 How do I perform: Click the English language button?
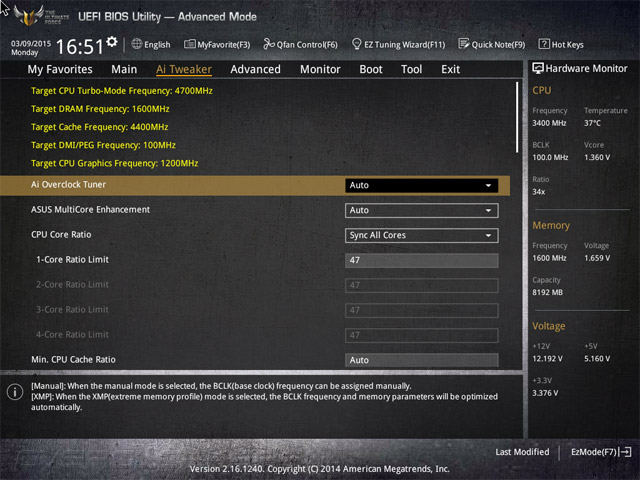(151, 44)
